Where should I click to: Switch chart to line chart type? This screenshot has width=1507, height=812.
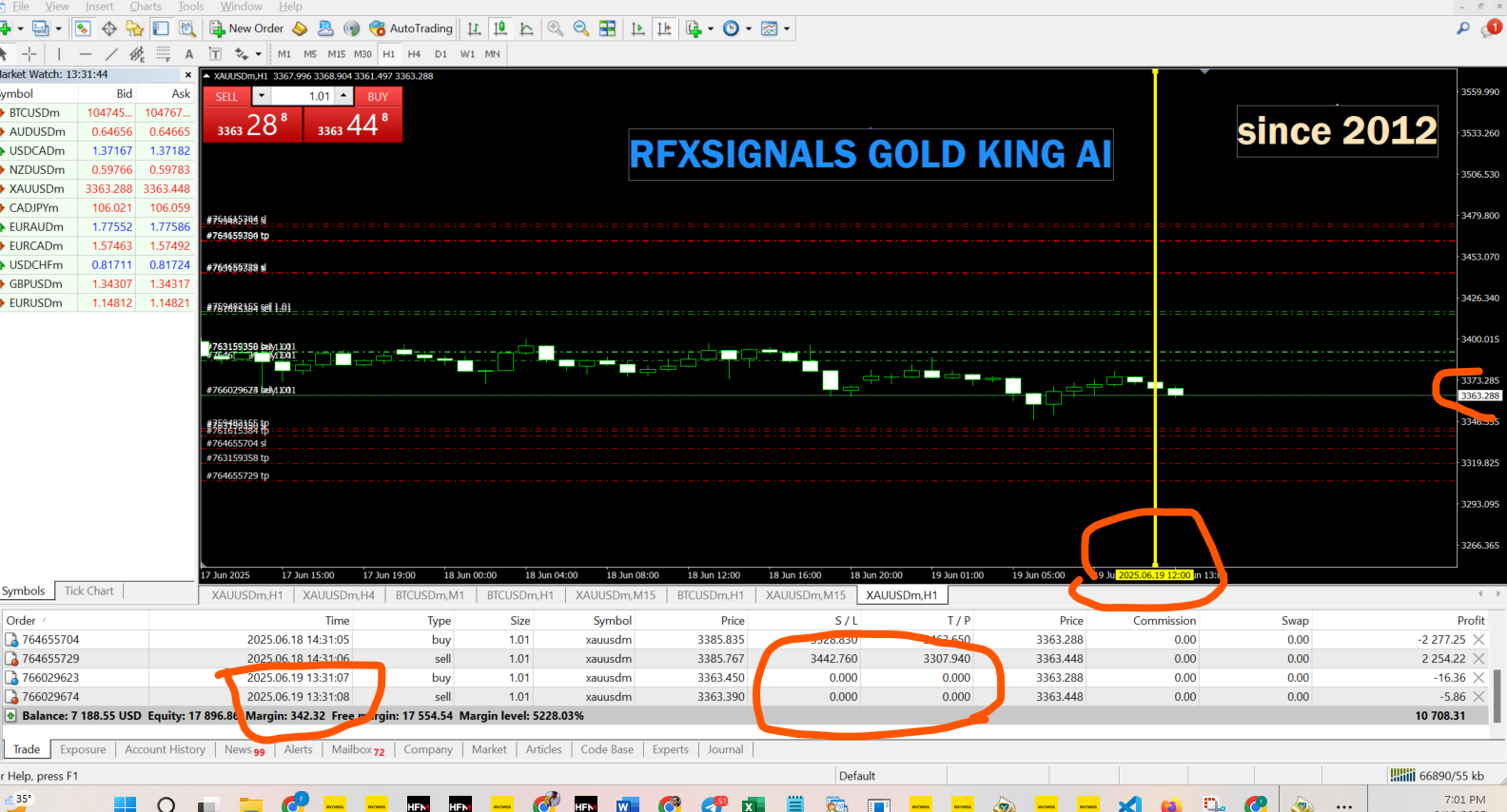point(526,29)
